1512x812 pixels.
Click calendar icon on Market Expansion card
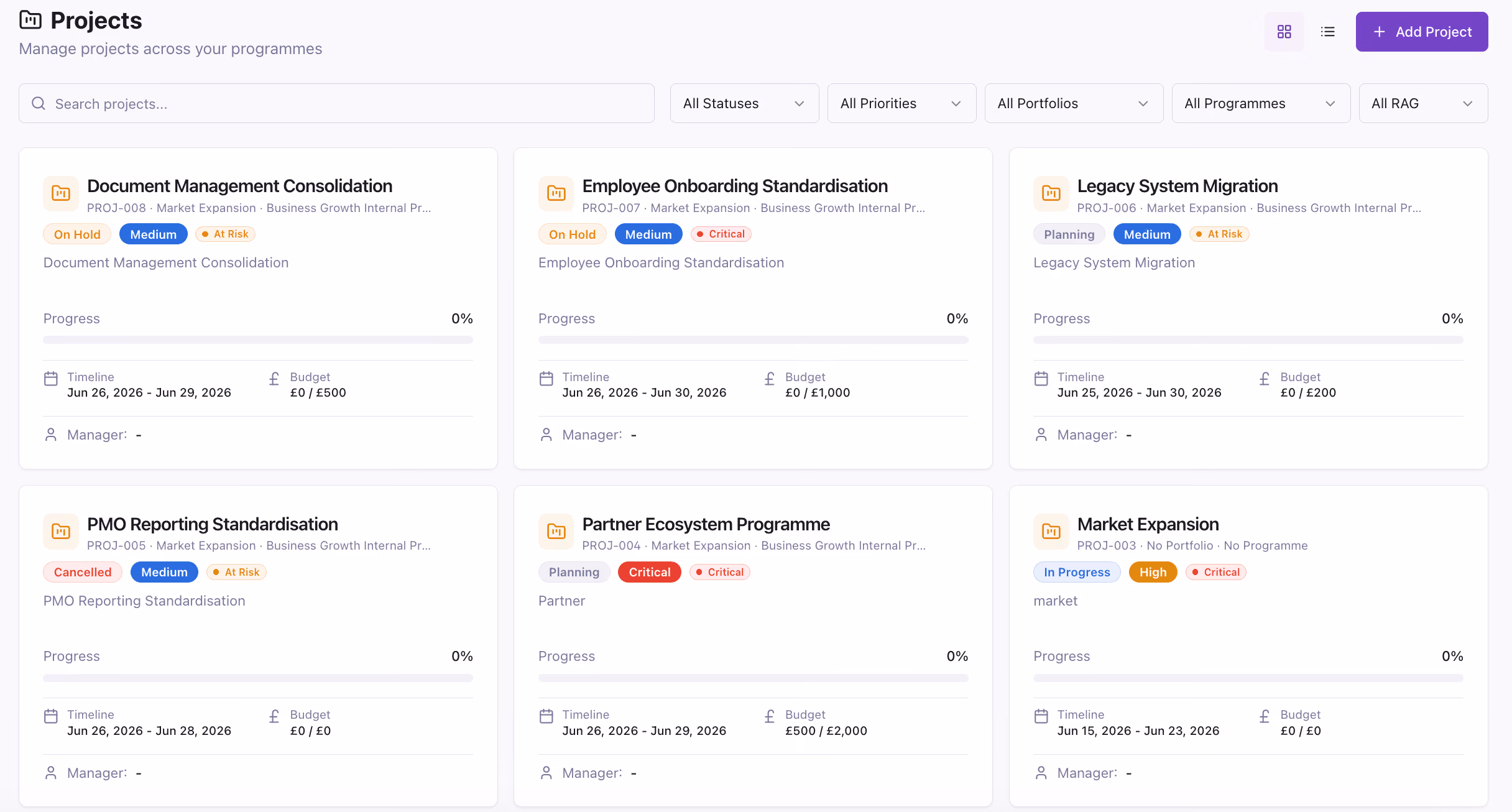coord(1041,716)
